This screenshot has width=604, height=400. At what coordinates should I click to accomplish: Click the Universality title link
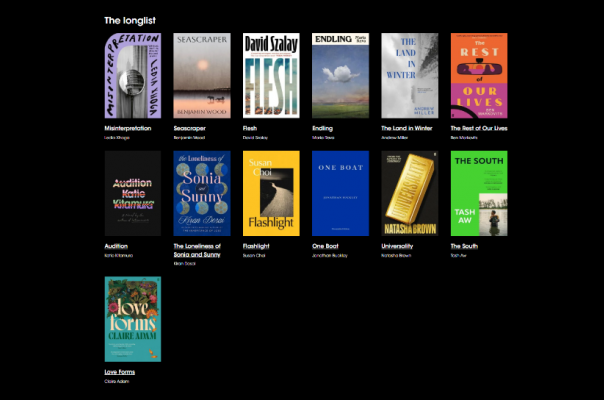397,246
